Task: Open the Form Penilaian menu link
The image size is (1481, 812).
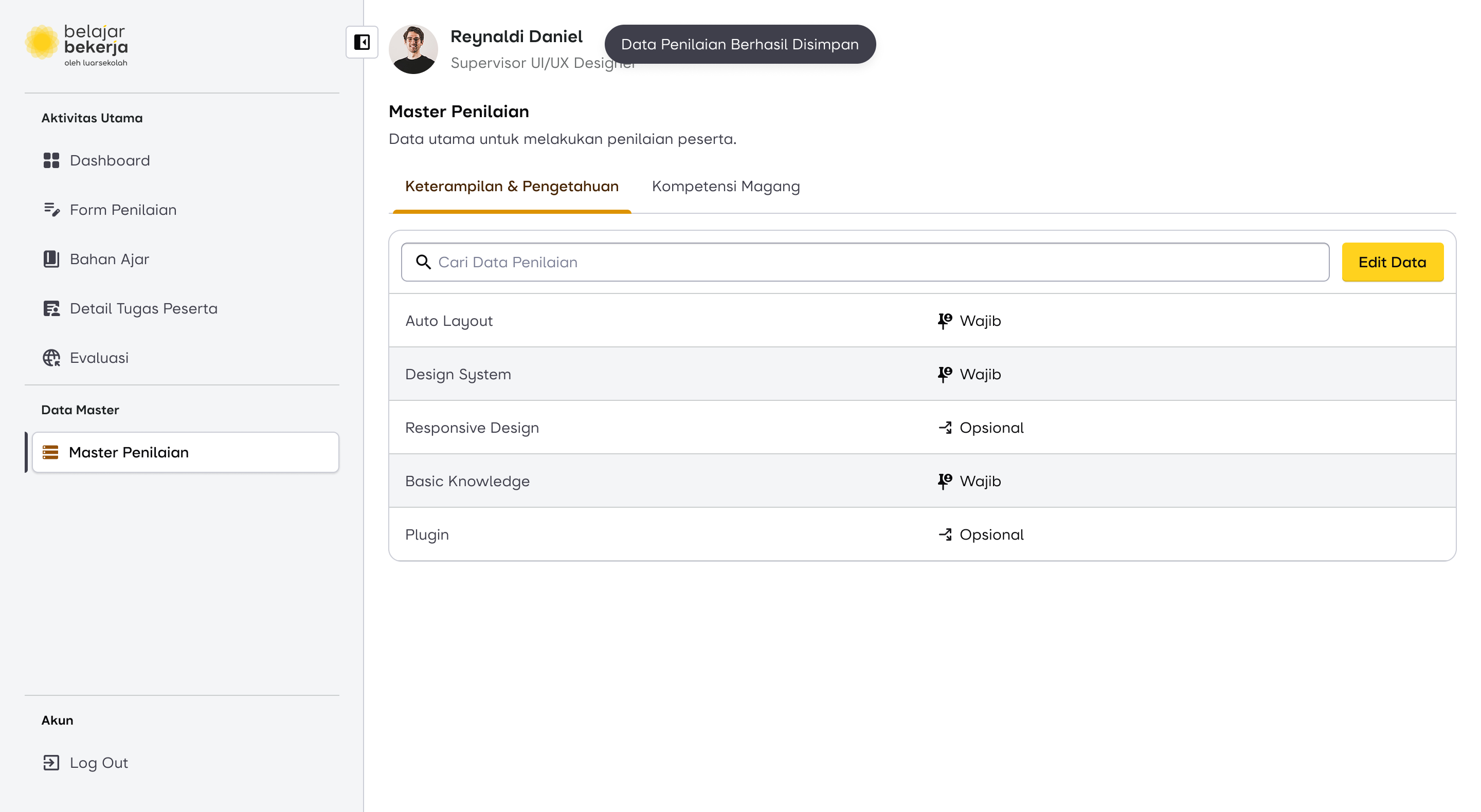Action: [x=123, y=210]
